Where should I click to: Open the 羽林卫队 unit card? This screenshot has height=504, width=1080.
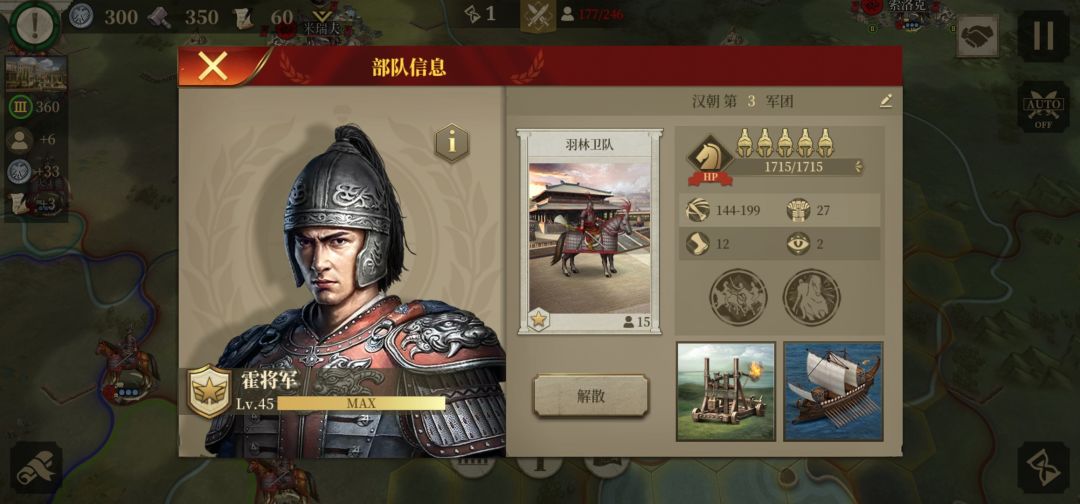(590, 231)
